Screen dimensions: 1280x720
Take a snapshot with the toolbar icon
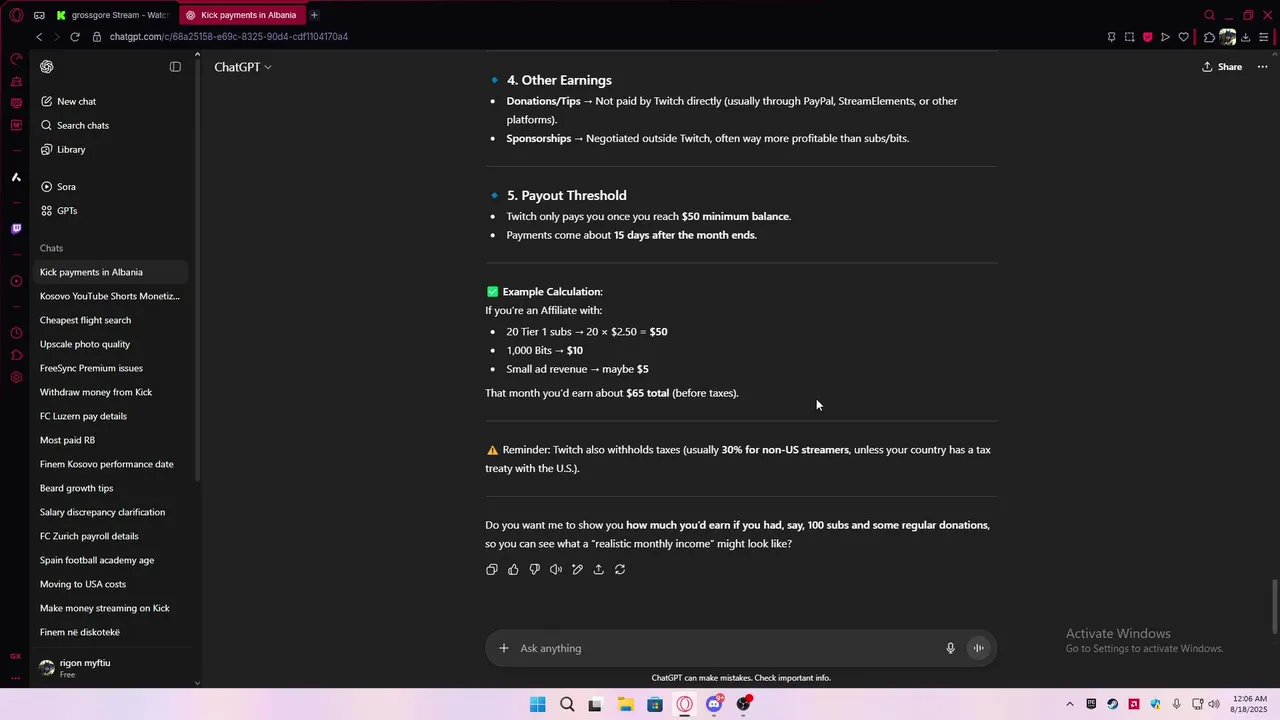coord(1129,37)
